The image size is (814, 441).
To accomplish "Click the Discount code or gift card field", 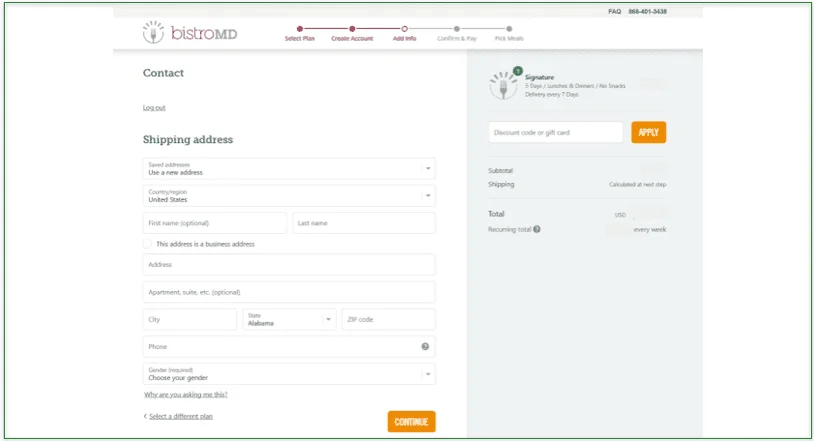I will click(555, 132).
